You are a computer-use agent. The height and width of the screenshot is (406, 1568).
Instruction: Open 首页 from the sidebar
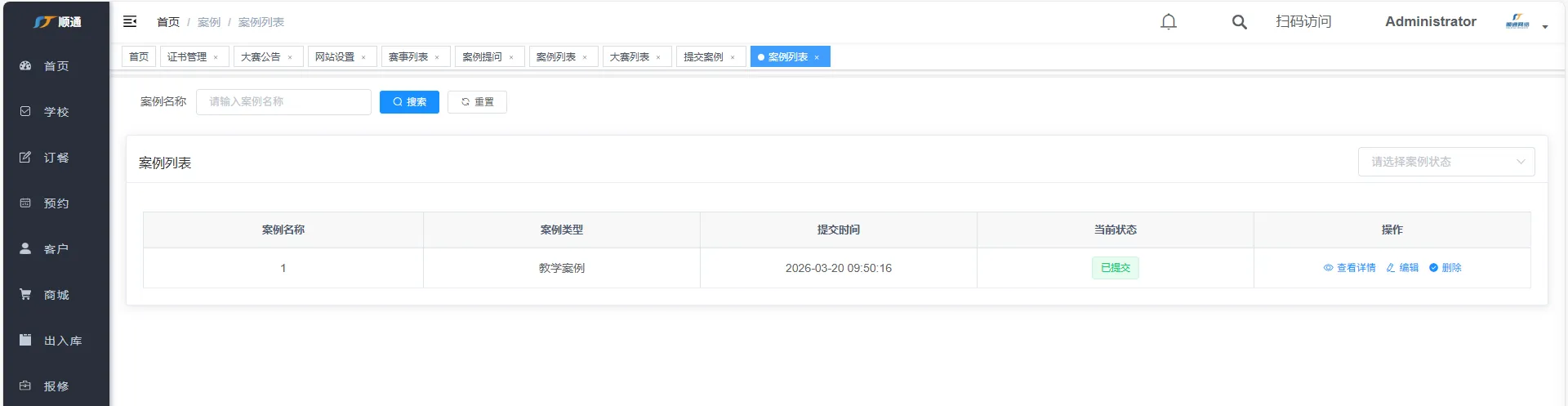(x=56, y=66)
